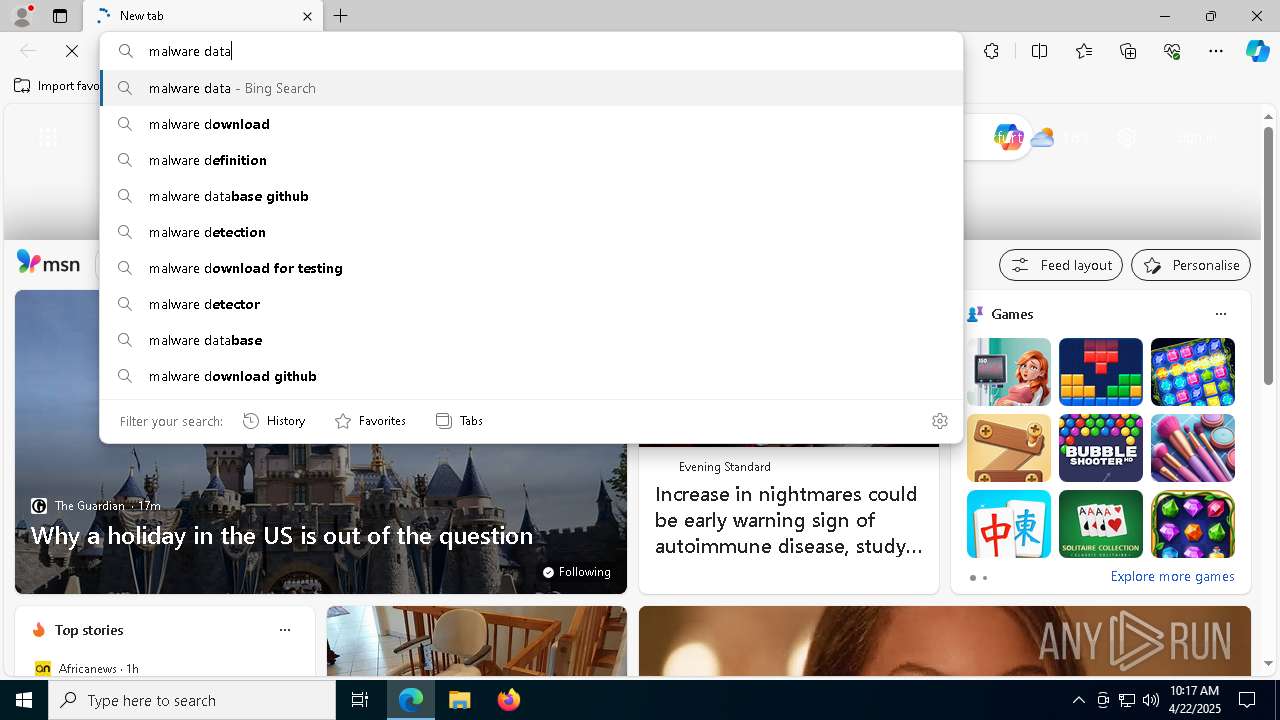This screenshot has width=1280, height=720.
Task: Open the Africanews top story source
Action: coord(87,668)
